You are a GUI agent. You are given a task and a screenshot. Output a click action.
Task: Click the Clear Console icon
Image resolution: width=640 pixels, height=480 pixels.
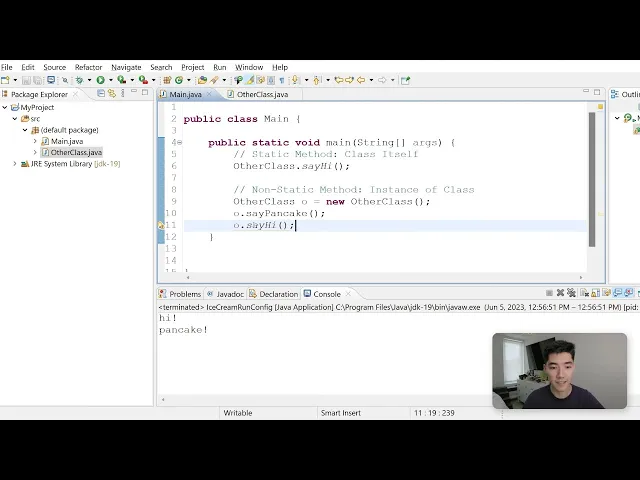(584, 293)
